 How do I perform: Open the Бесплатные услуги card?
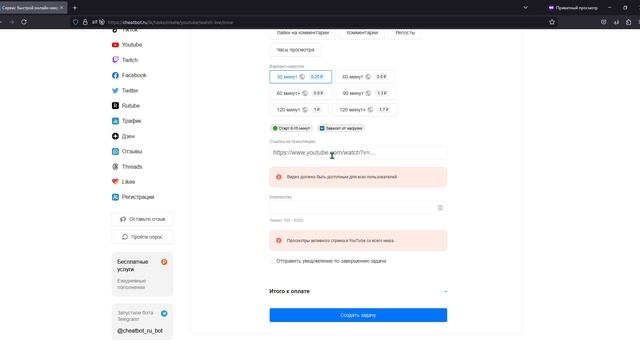click(142, 274)
